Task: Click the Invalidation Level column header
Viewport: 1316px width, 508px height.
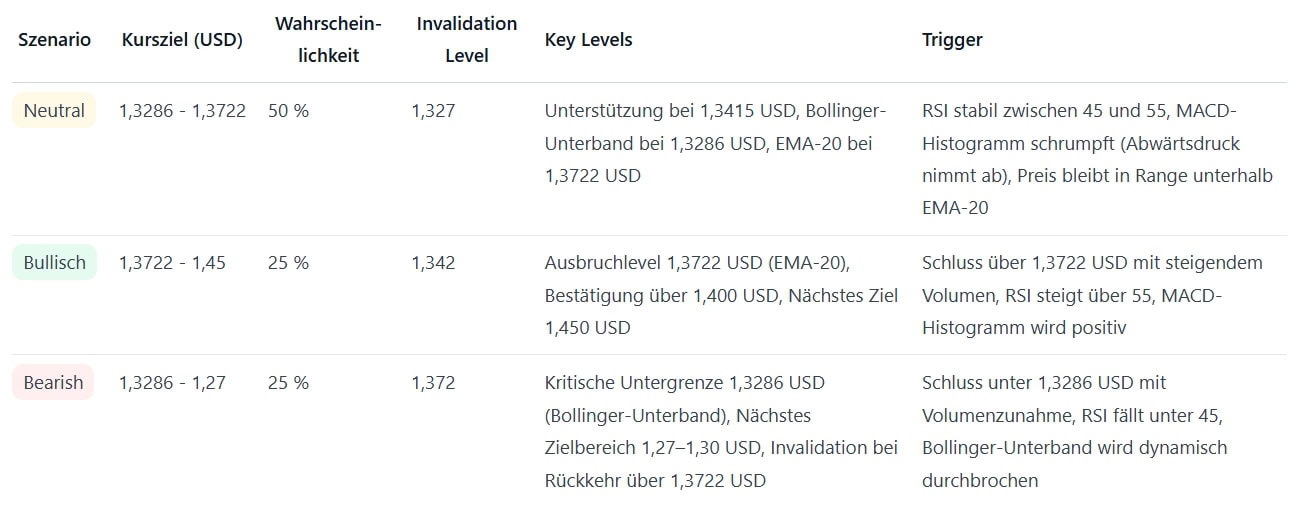Action: coord(466,39)
